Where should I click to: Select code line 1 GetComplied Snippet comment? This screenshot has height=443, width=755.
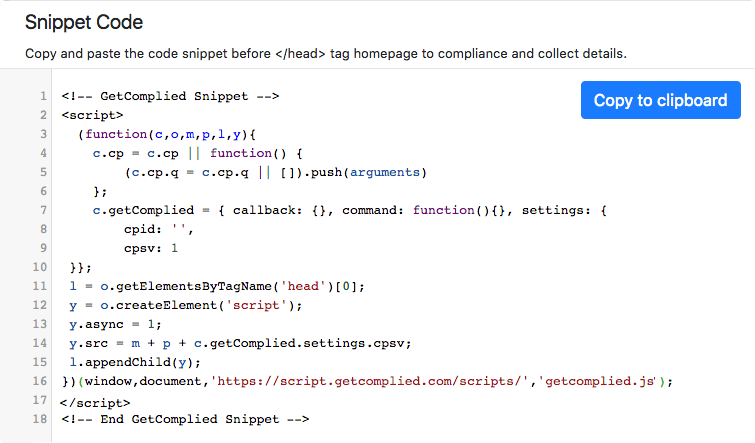pyautogui.click(x=170, y=96)
